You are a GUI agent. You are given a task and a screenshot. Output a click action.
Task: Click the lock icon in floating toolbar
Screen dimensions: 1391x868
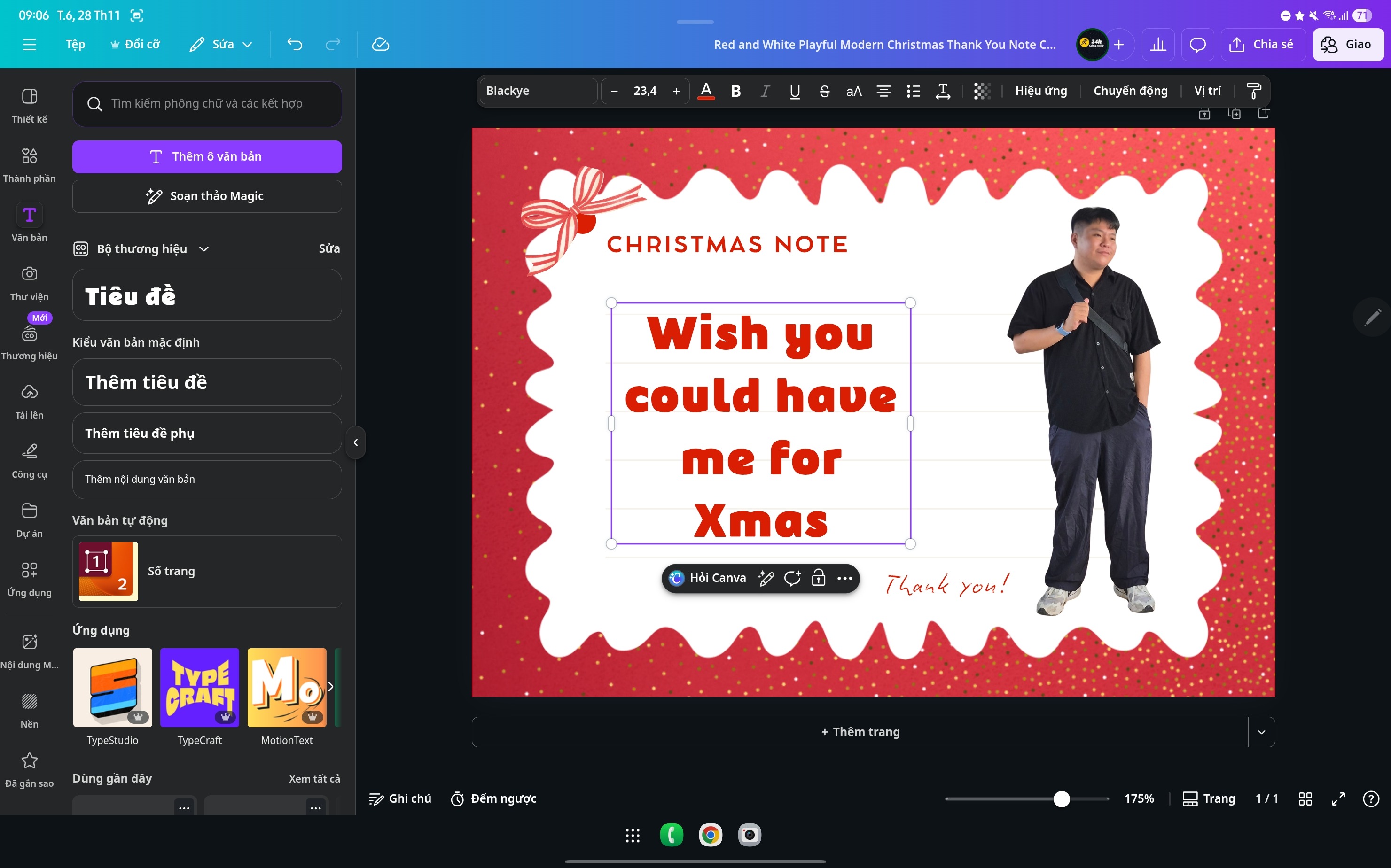819,578
